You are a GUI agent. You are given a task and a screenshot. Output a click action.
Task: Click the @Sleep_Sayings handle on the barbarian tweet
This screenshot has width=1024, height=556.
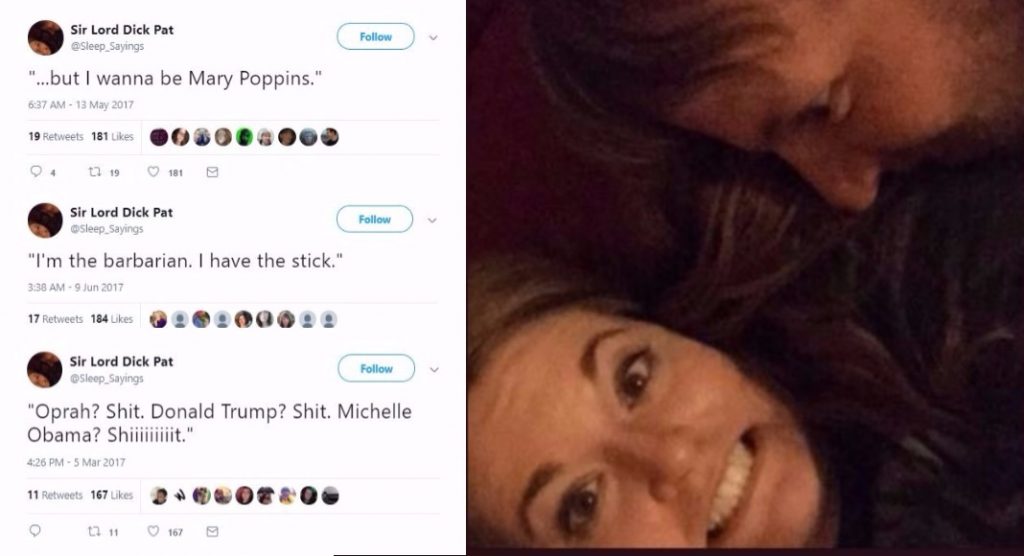click(106, 229)
